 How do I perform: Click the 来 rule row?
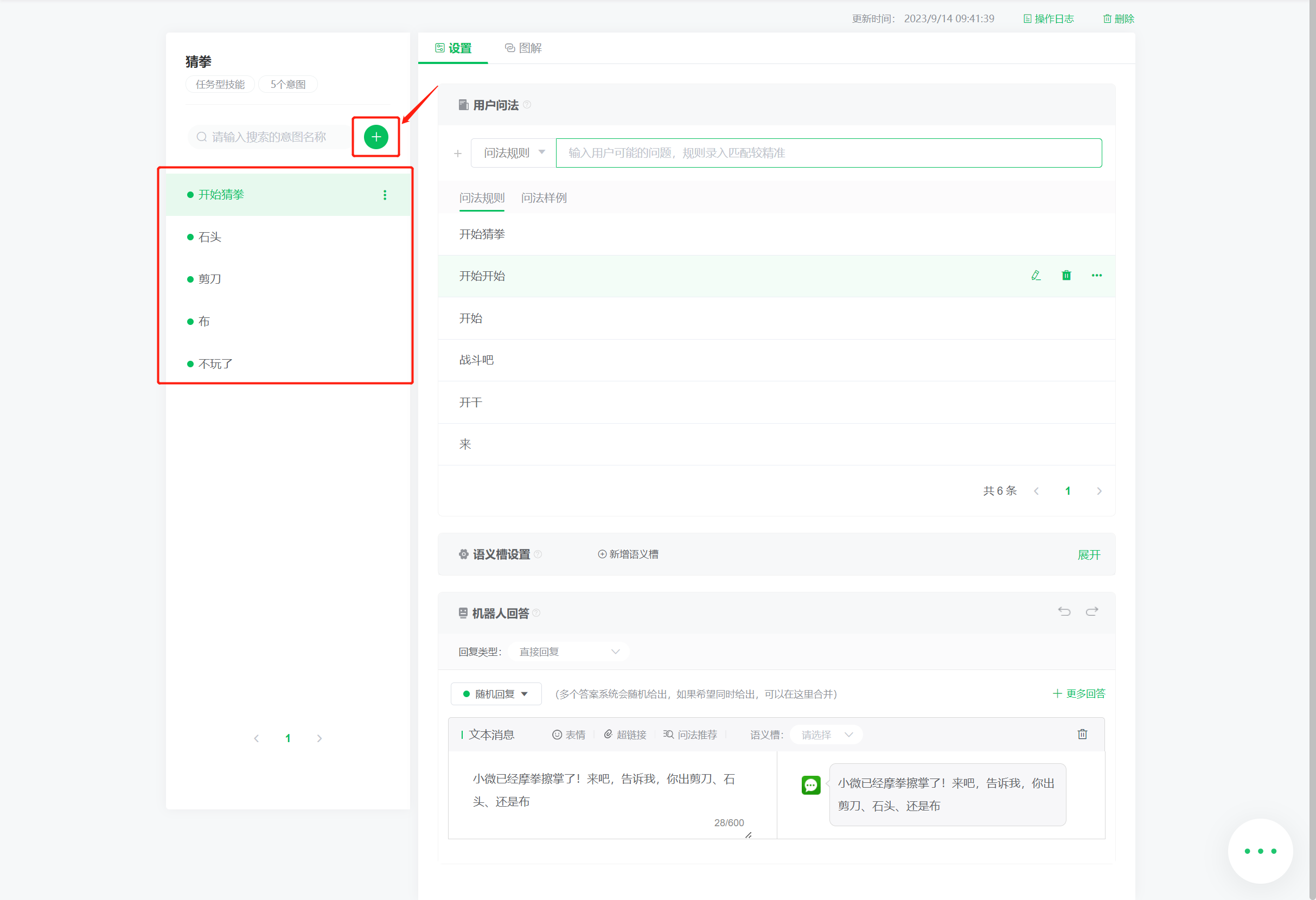coord(776,445)
